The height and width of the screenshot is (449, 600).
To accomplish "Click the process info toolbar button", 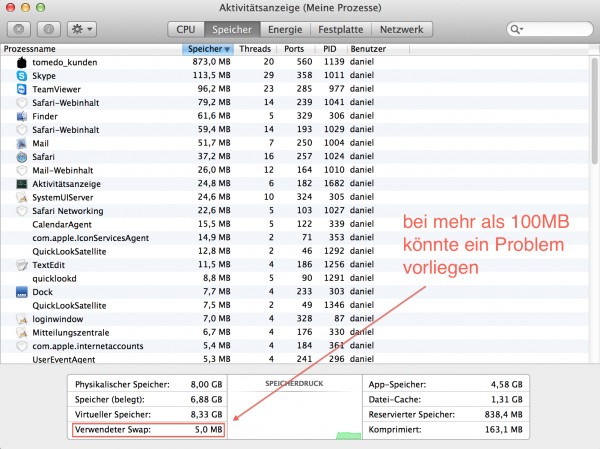I will click(x=49, y=29).
